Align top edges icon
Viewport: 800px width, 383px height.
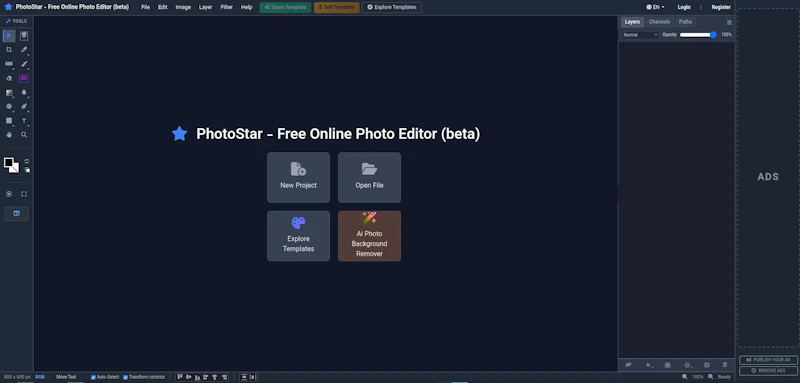pyautogui.click(x=180, y=377)
